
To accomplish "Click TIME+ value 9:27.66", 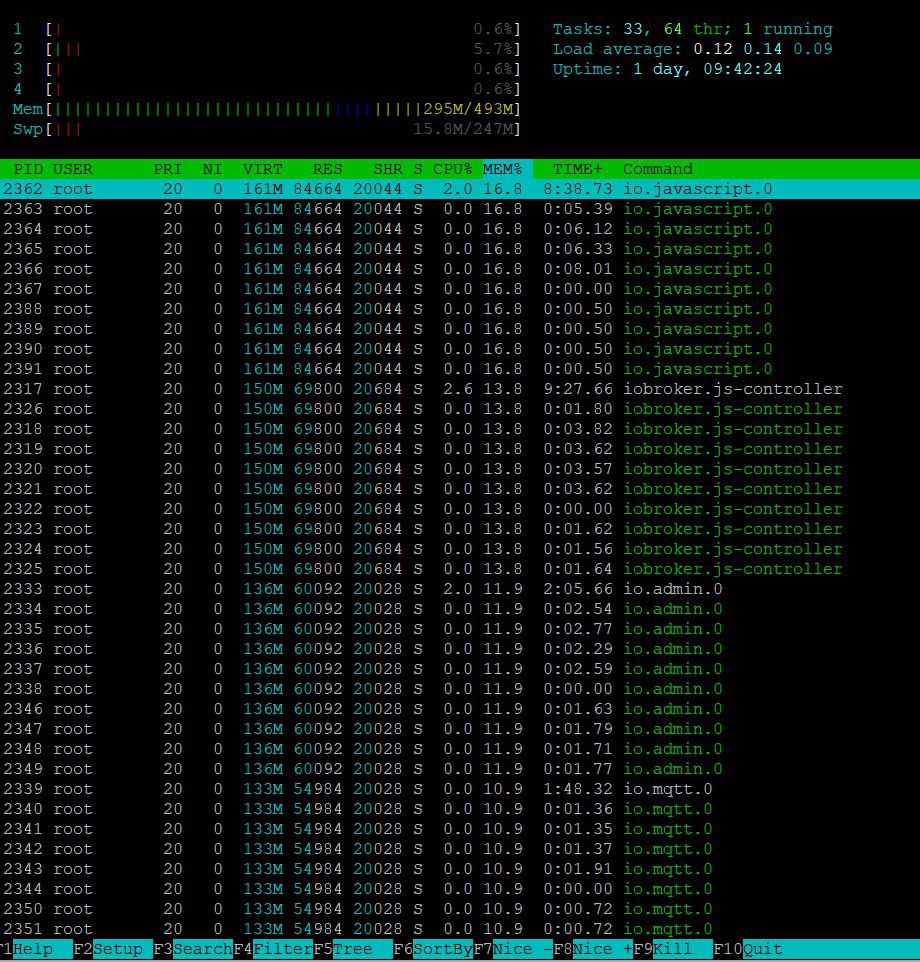I will (578, 389).
